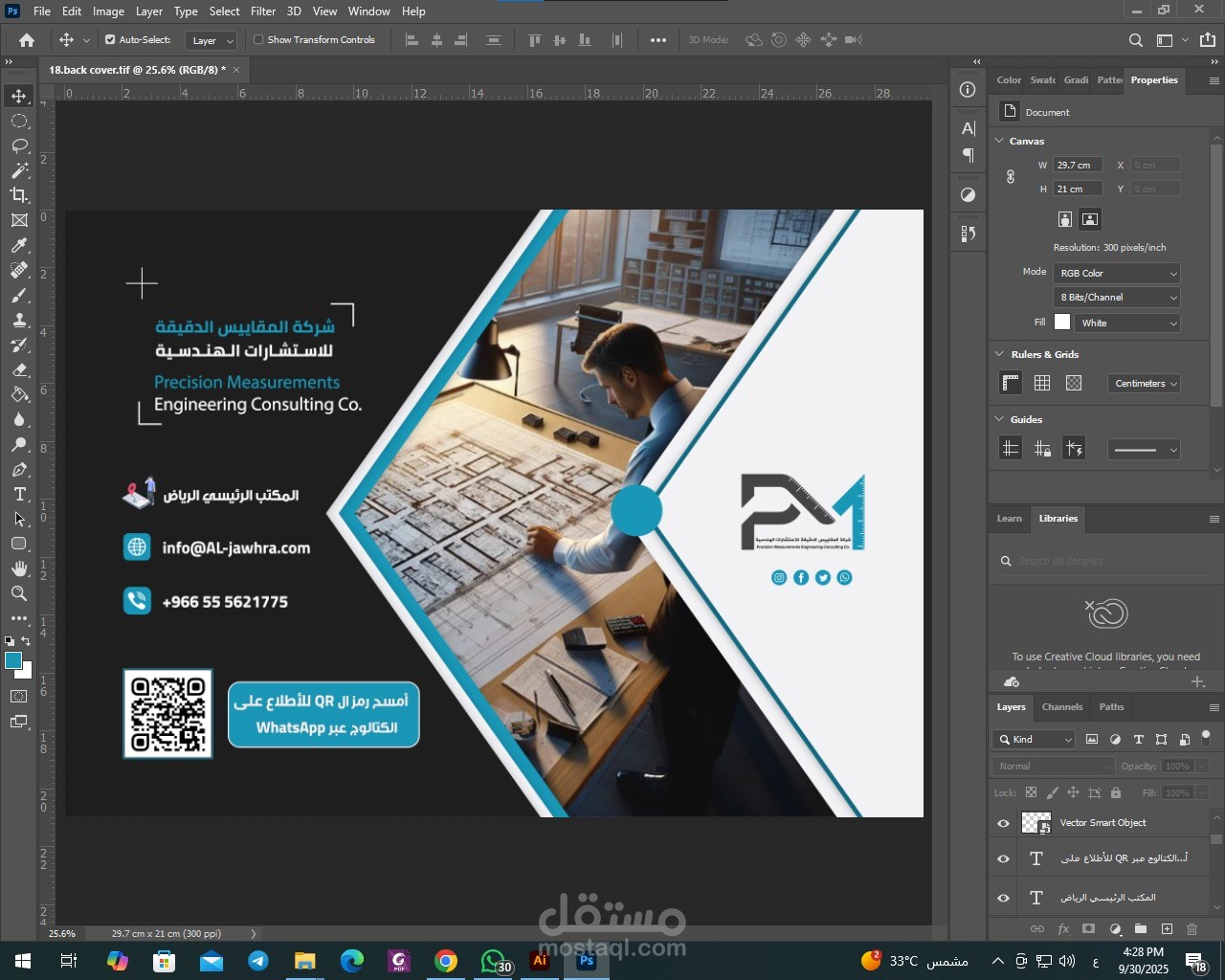1225x980 pixels.
Task: Open the Centimeters units dropdown
Action: click(1145, 384)
